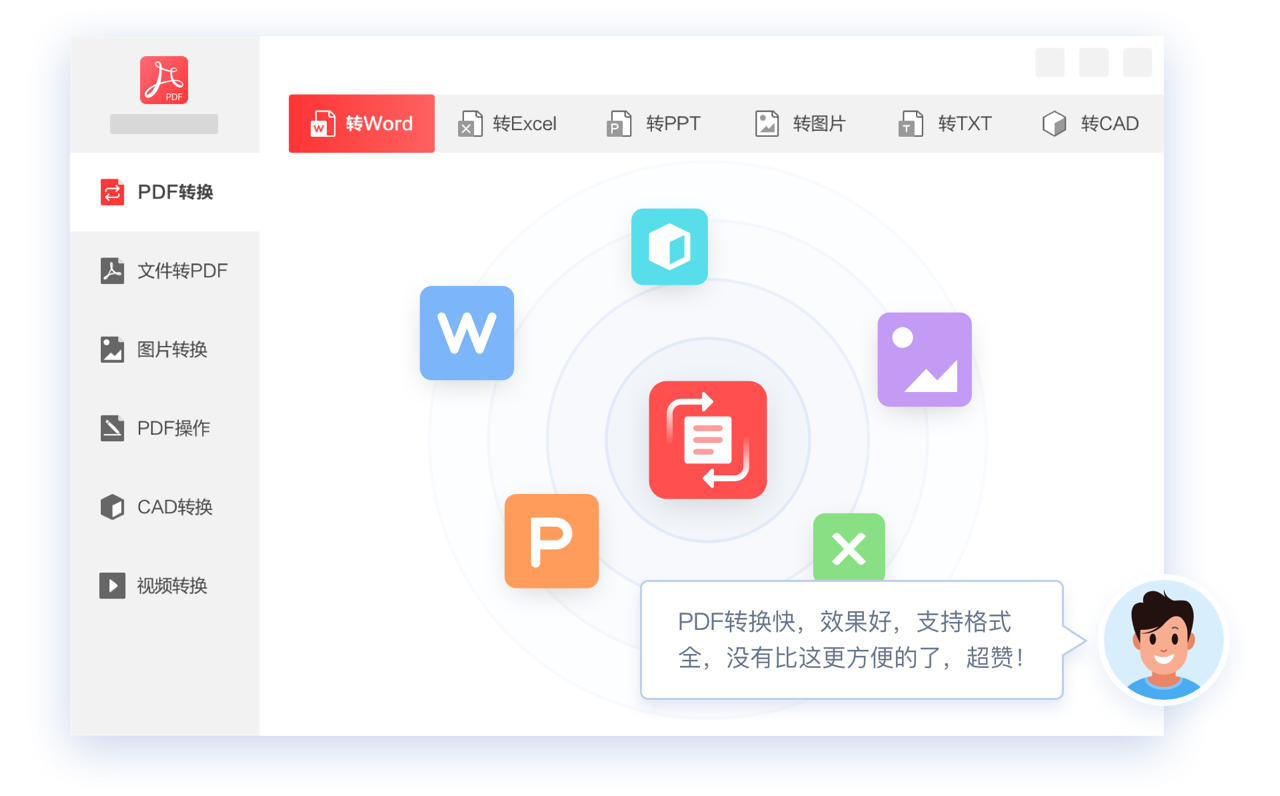Viewport: 1280px width, 796px height.
Task: Click the red PDF app logo
Action: pos(164,80)
